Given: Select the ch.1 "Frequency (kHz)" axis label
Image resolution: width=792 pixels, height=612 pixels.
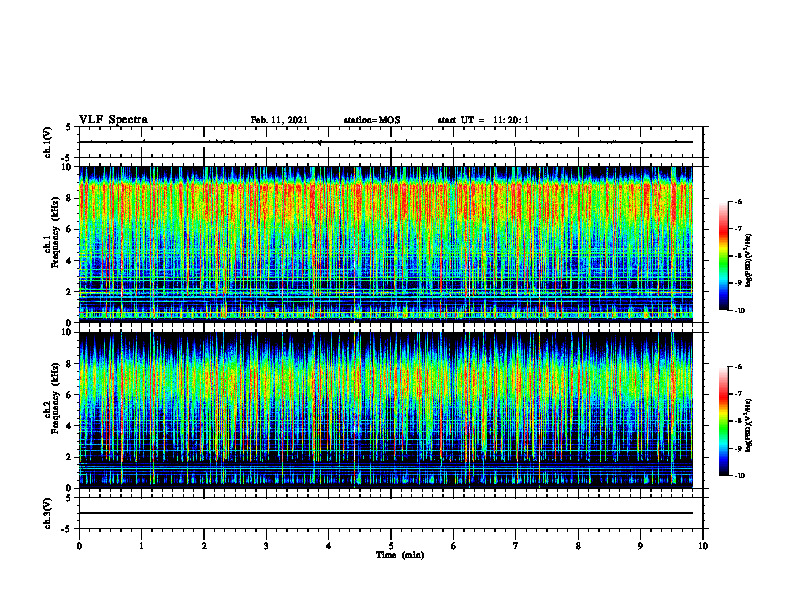Looking at the screenshot, I should coord(55,233).
